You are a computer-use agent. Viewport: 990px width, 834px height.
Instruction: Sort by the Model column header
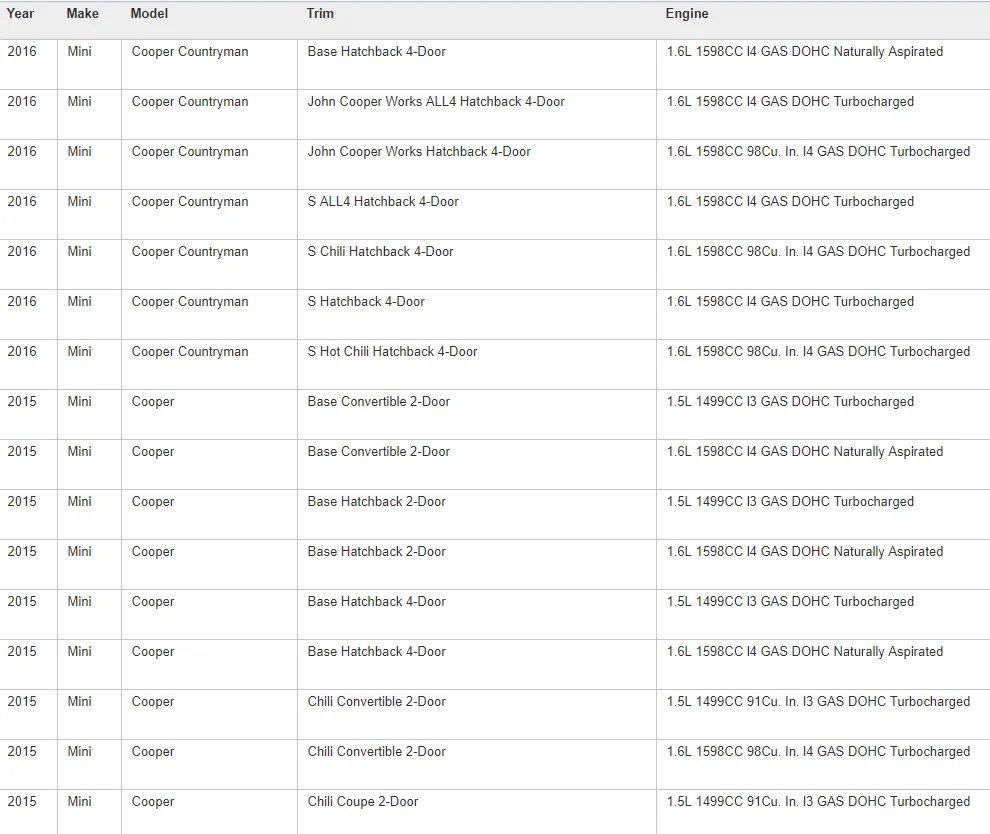(x=149, y=14)
